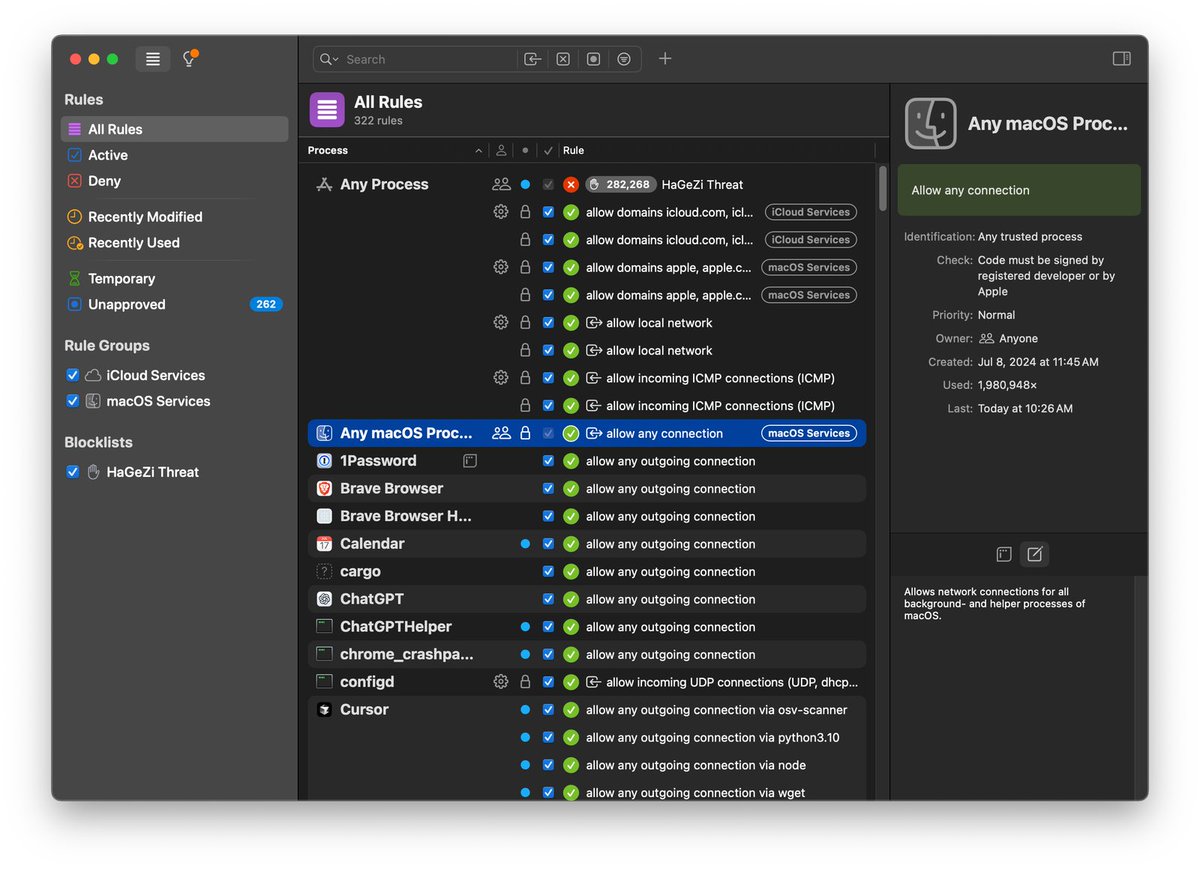Disable the Calendar rule checkbox
The width and height of the screenshot is (1200, 869).
[548, 544]
